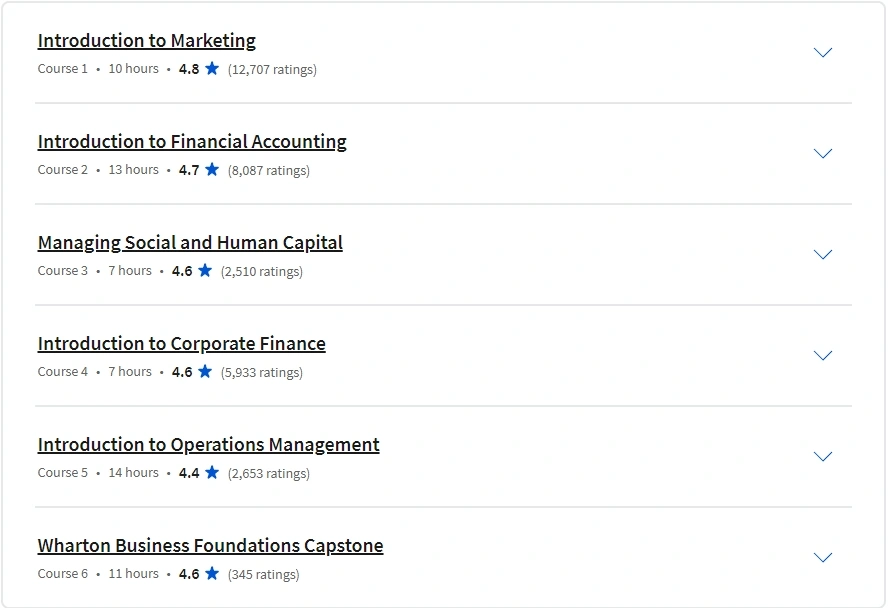
Task: Click the star icon for Course 3 rating
Action: tap(205, 271)
